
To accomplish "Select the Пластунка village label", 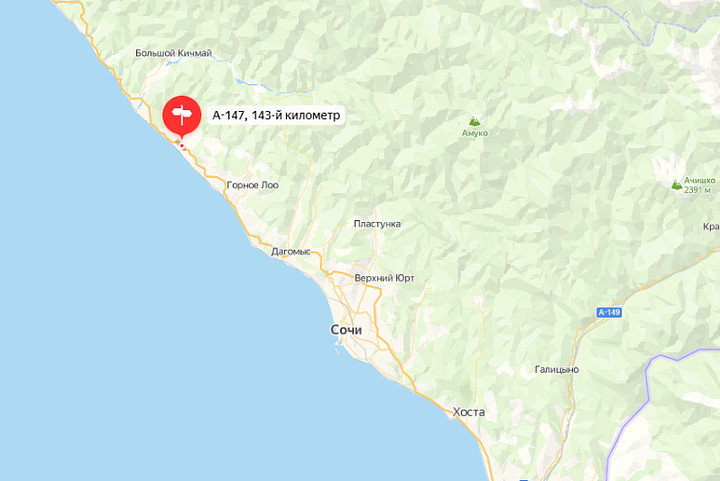I will [x=377, y=224].
